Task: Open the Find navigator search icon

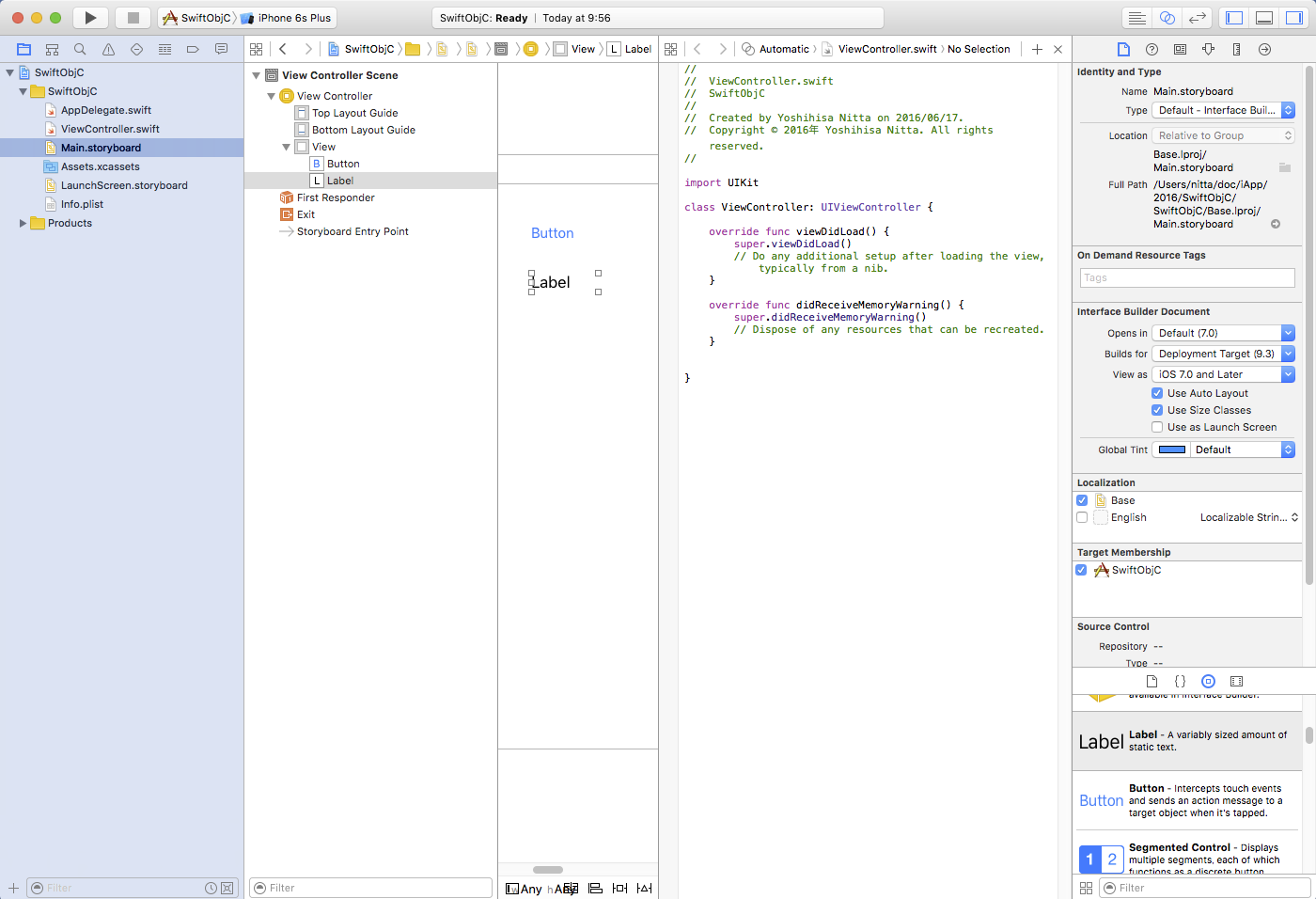Action: coord(80,49)
